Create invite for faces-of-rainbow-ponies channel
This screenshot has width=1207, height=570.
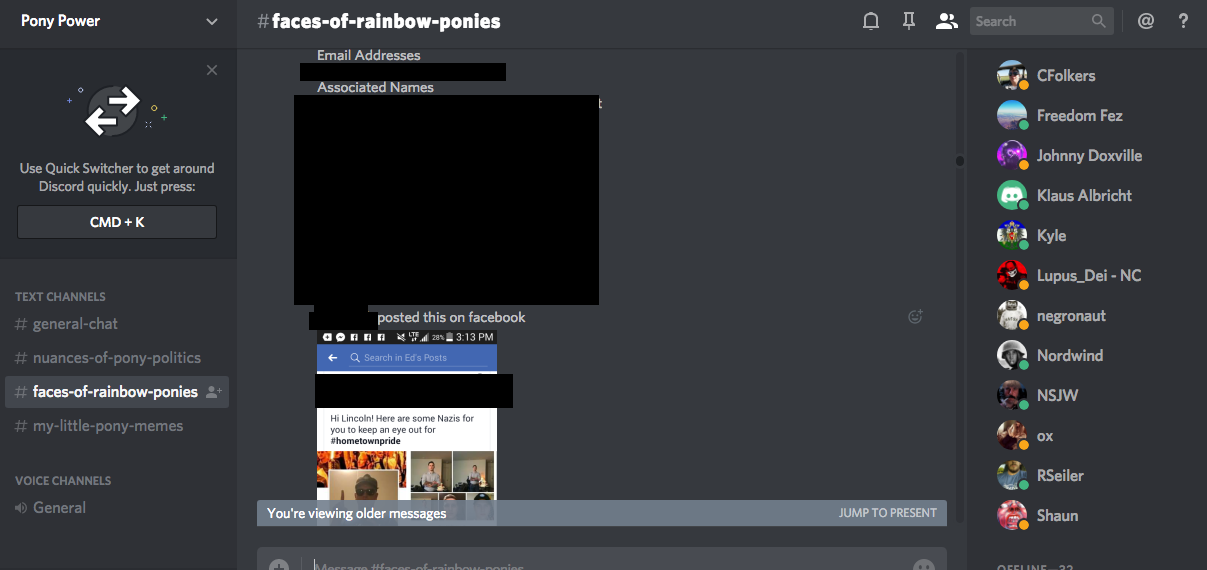click(x=213, y=392)
